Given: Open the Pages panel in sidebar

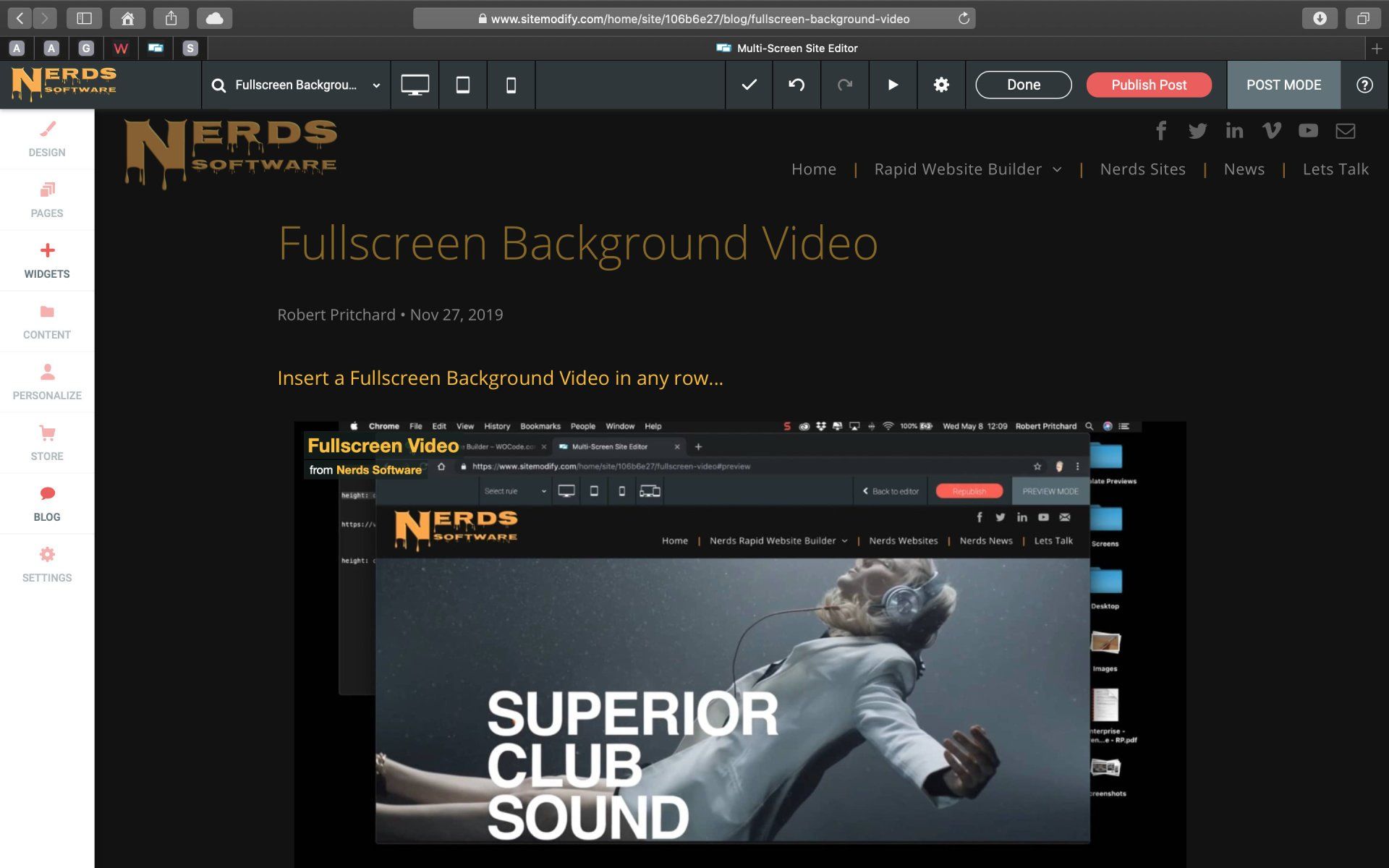Looking at the screenshot, I should [47, 200].
